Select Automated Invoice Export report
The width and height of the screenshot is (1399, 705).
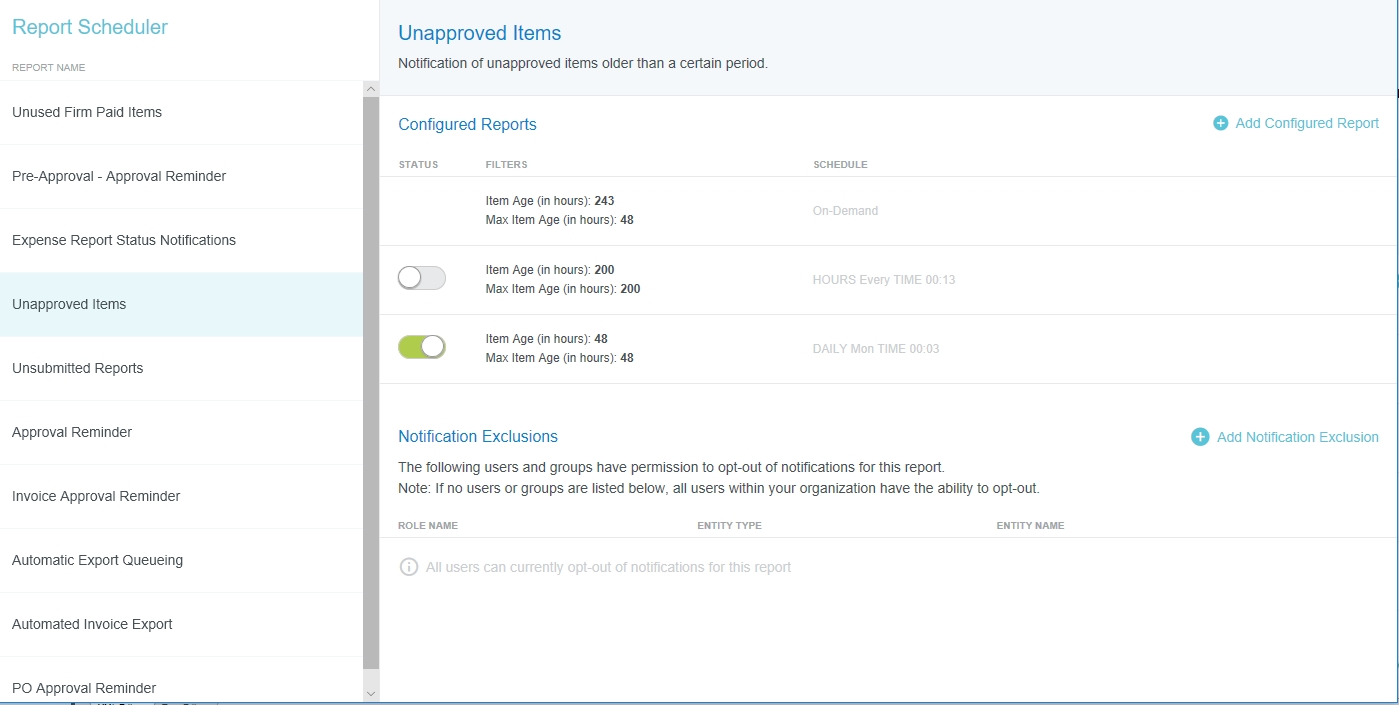(x=92, y=624)
